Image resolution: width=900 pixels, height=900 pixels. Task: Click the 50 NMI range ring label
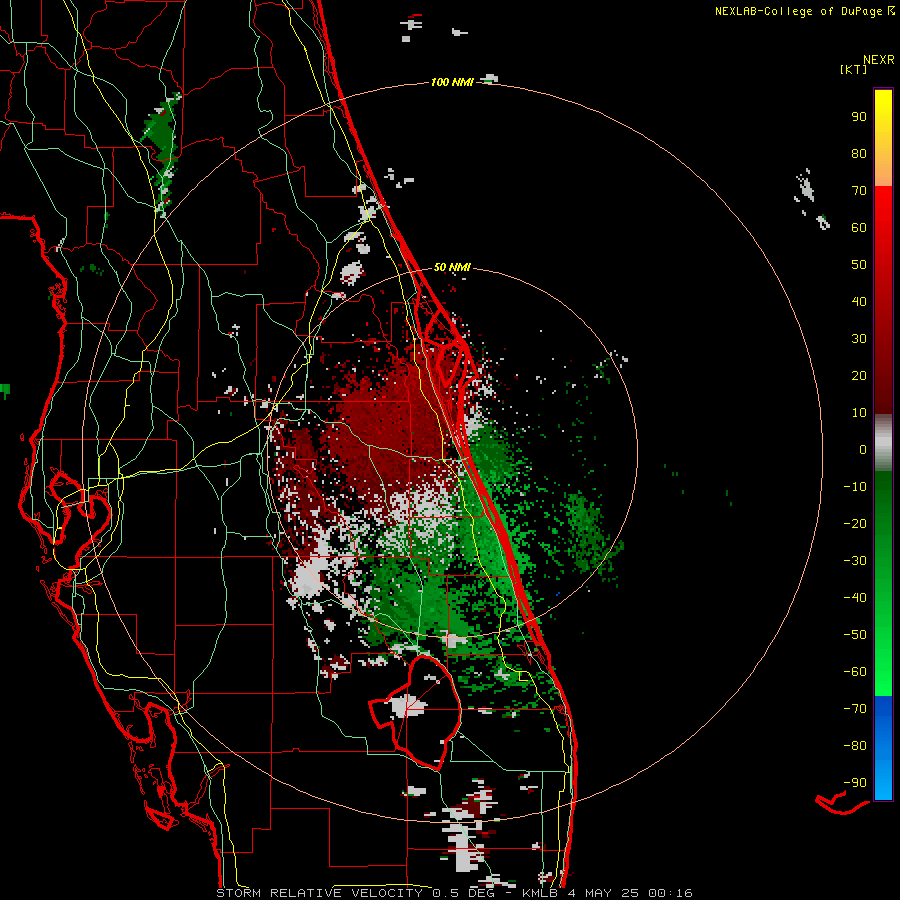pos(452,267)
